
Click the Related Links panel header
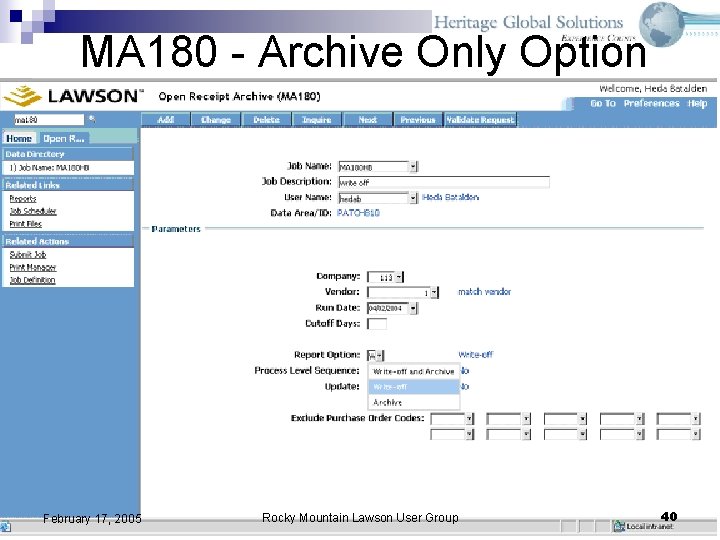click(x=68, y=185)
